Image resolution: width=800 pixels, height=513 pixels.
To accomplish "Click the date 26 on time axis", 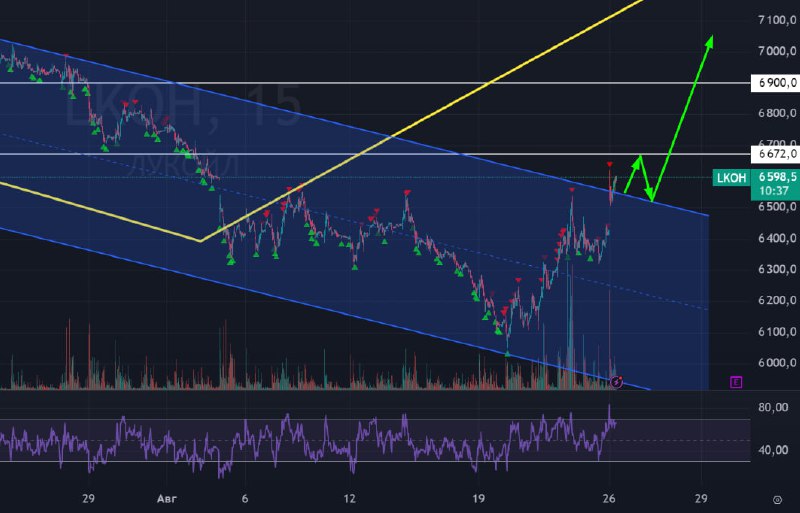I will pos(609,499).
